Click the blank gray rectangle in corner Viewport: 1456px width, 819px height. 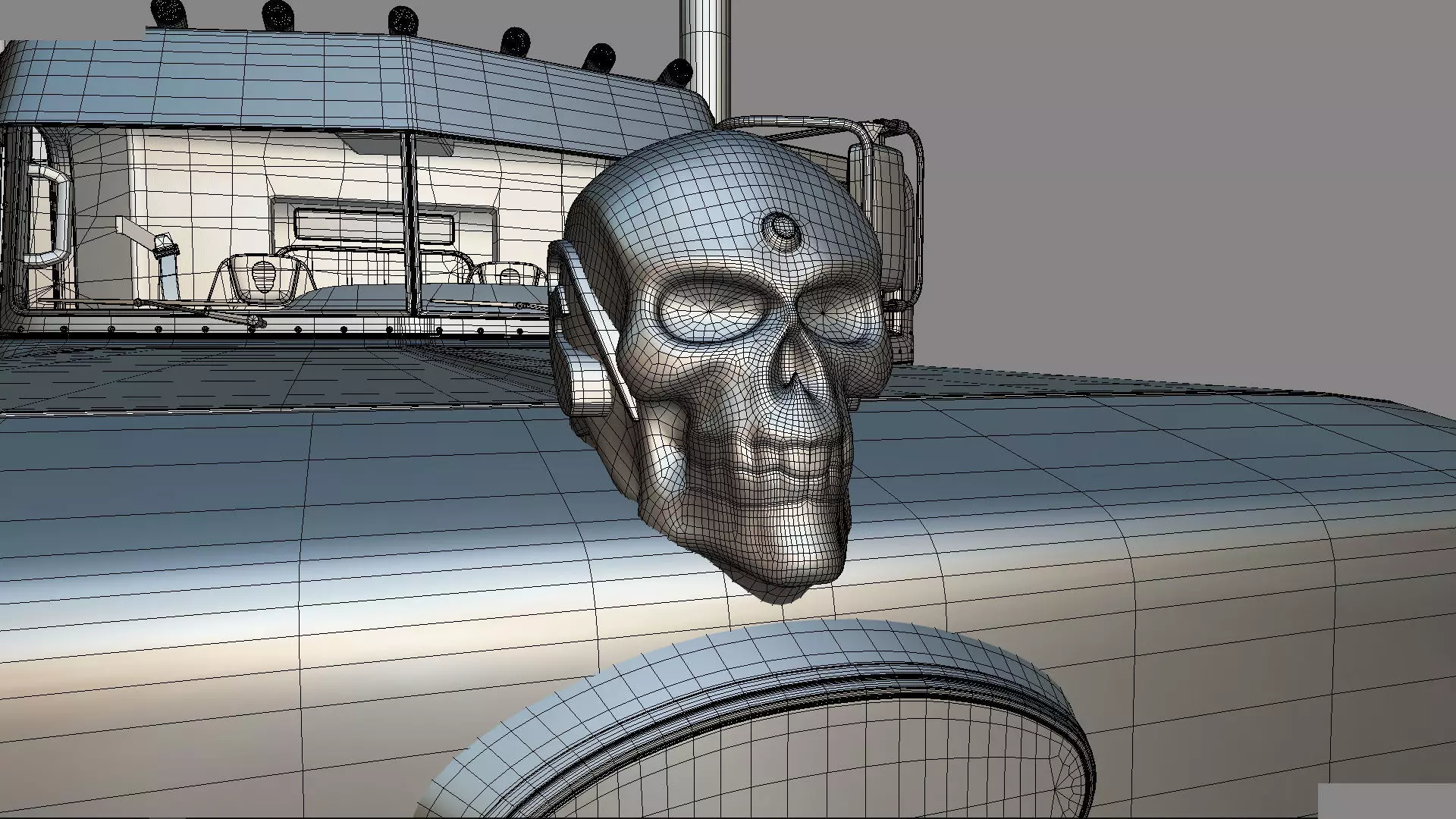tap(1386, 800)
